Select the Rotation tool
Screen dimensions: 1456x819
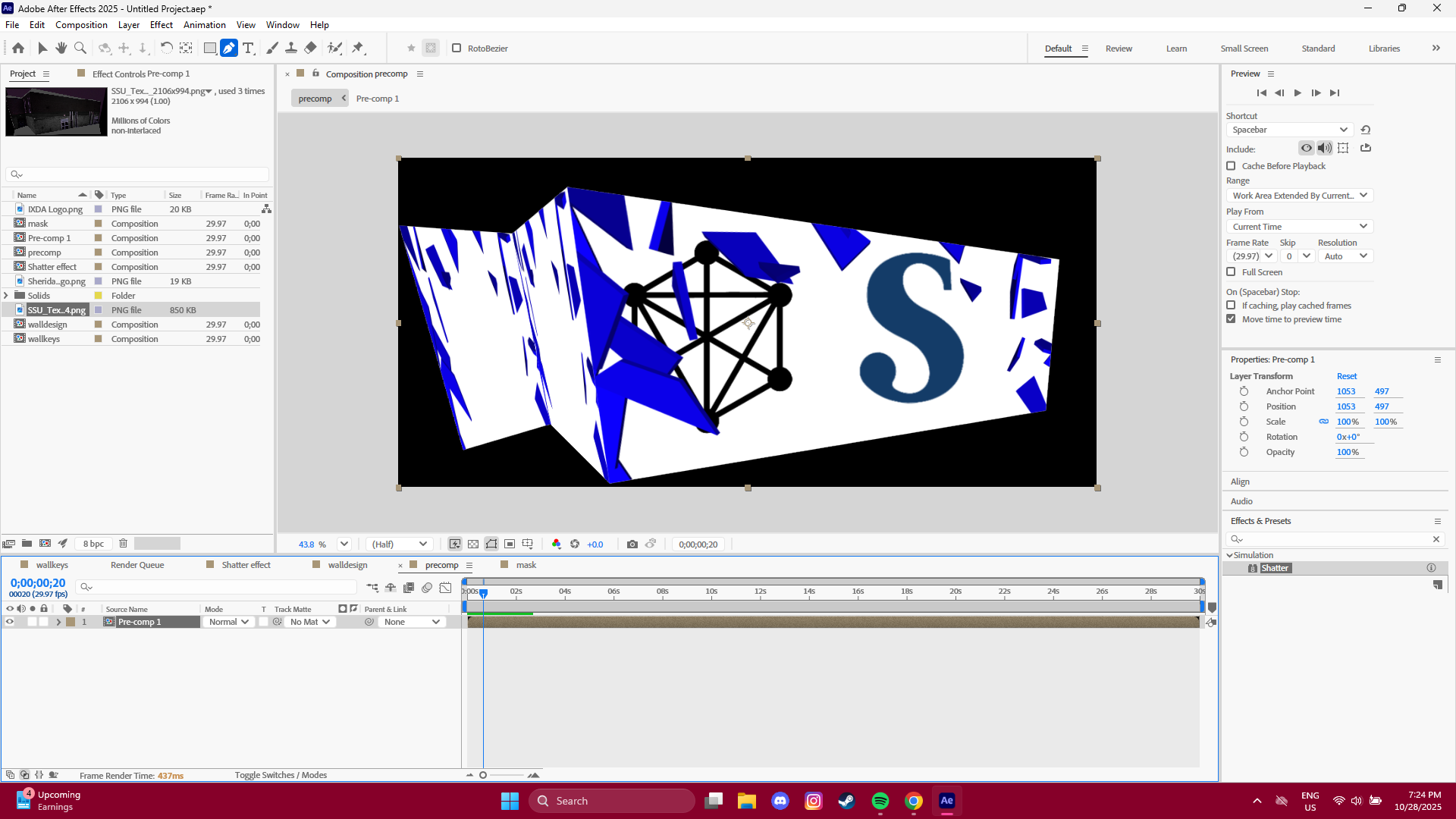167,48
